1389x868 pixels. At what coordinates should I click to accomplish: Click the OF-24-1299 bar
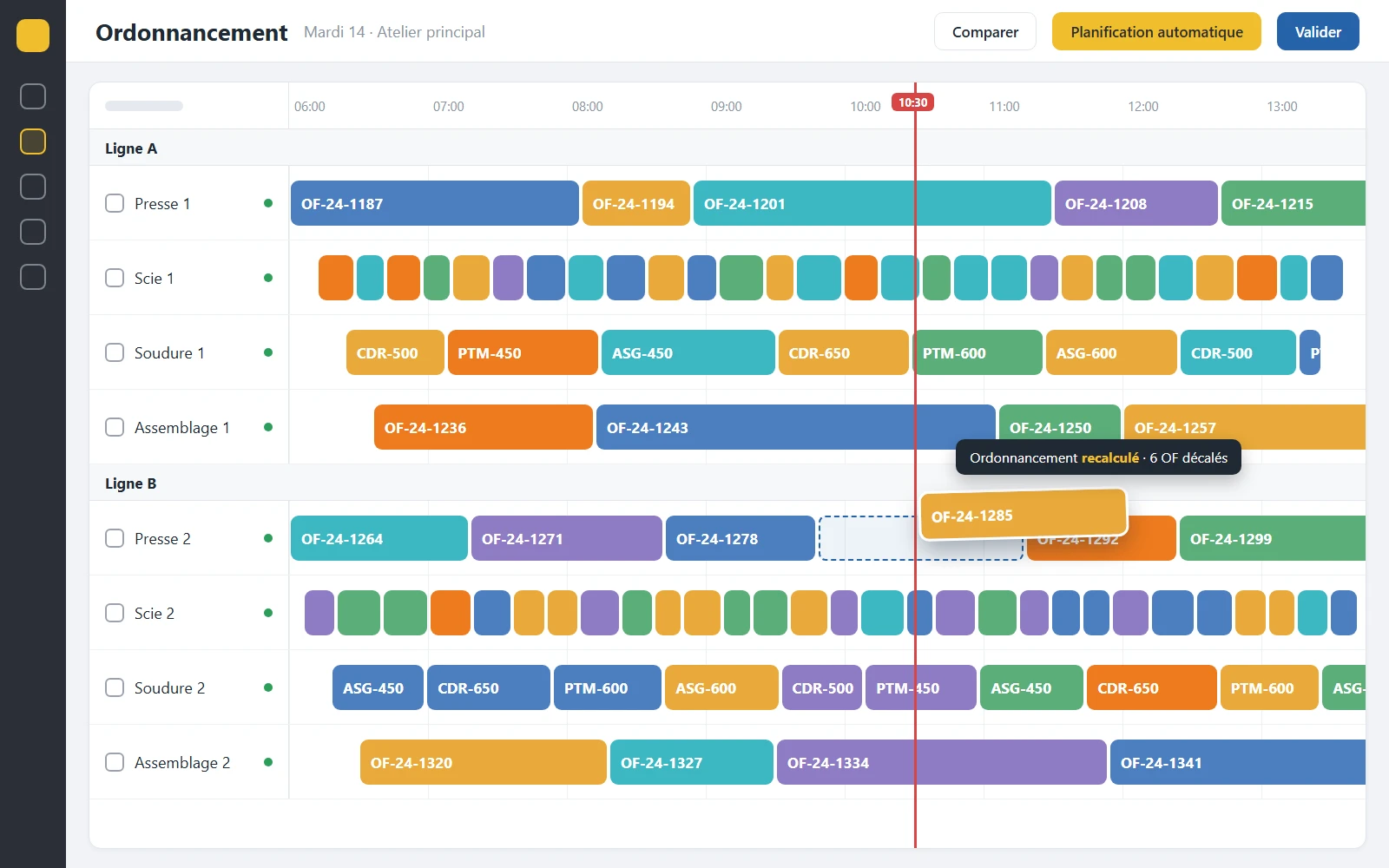coord(1273,538)
